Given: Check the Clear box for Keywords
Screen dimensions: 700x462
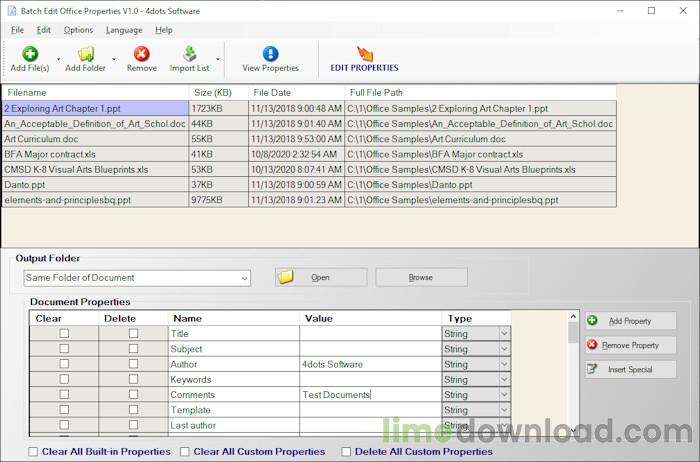Looking at the screenshot, I should pyautogui.click(x=64, y=379).
